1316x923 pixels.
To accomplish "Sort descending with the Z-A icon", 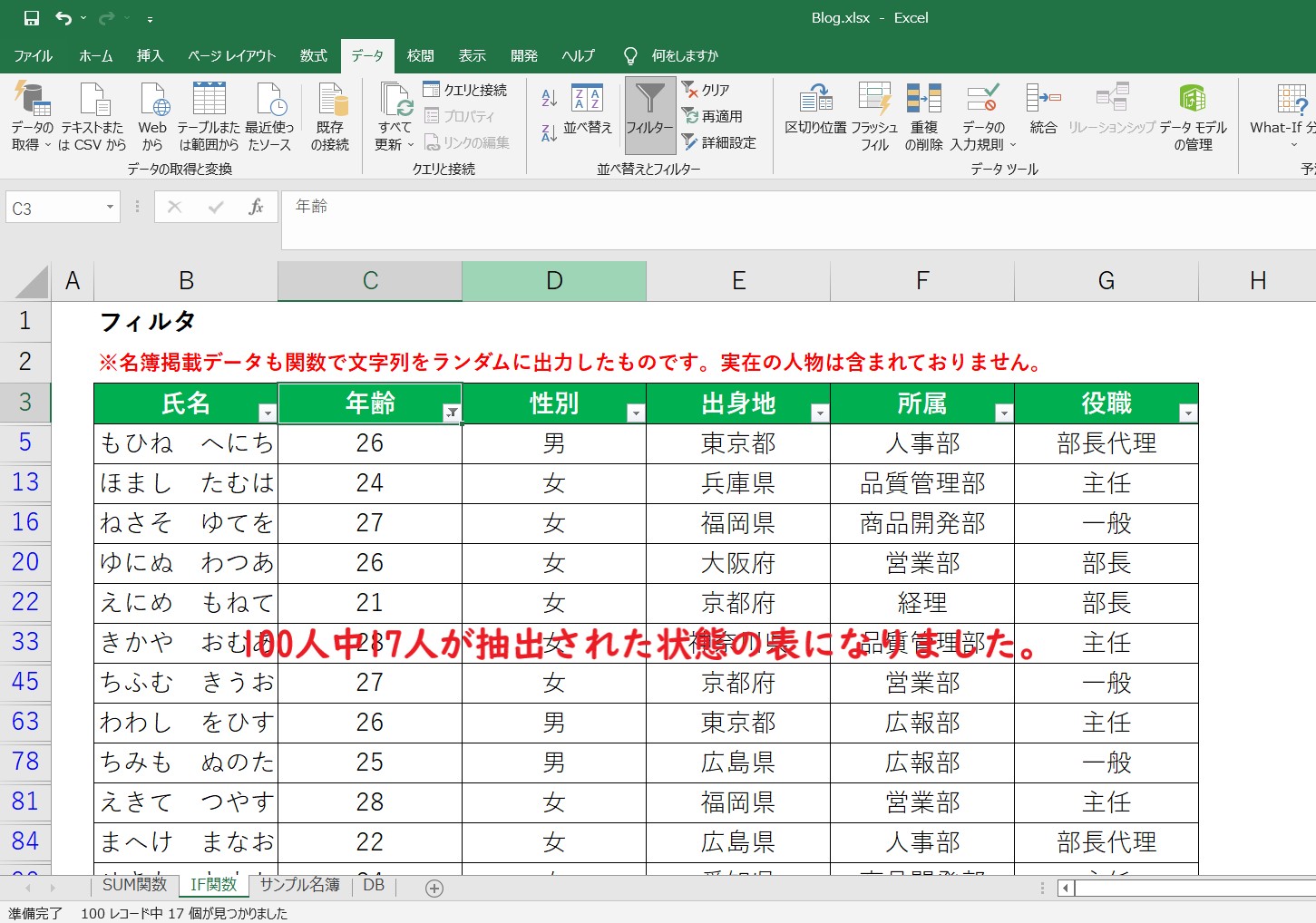I will (549, 132).
